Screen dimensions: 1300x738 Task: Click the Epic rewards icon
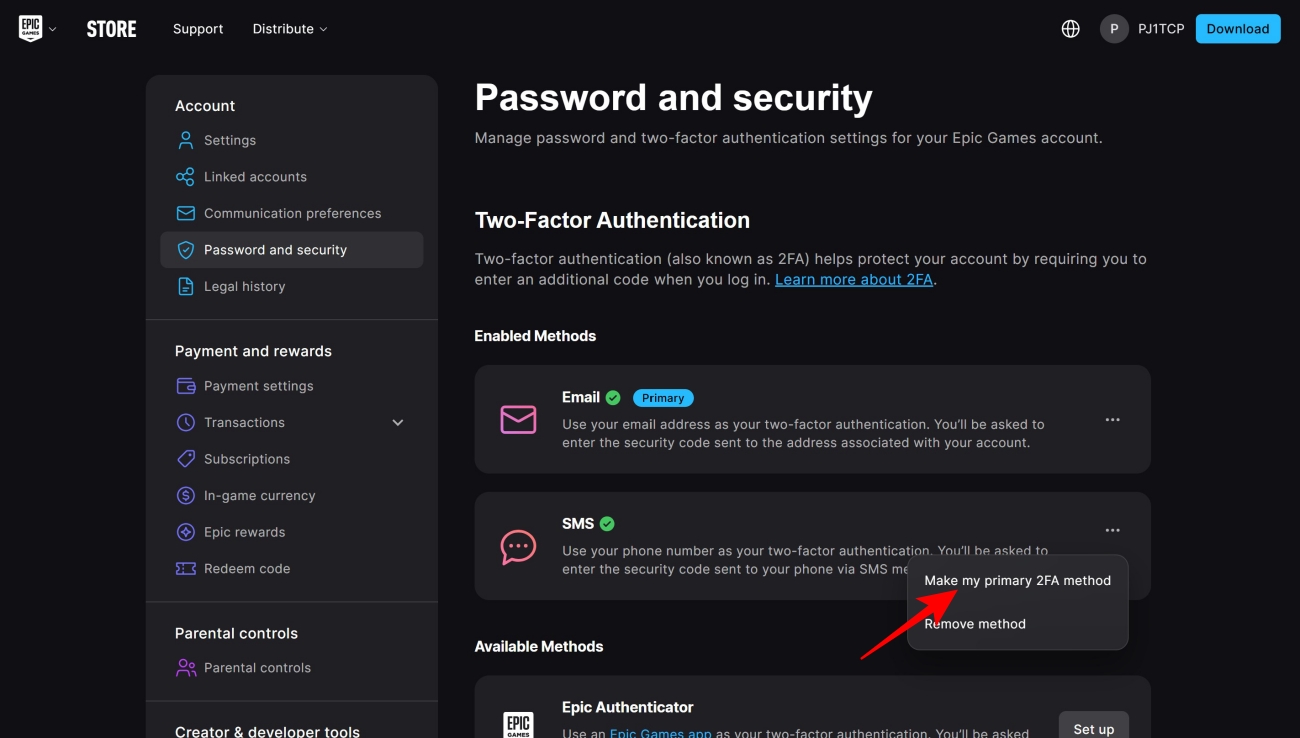(x=185, y=532)
